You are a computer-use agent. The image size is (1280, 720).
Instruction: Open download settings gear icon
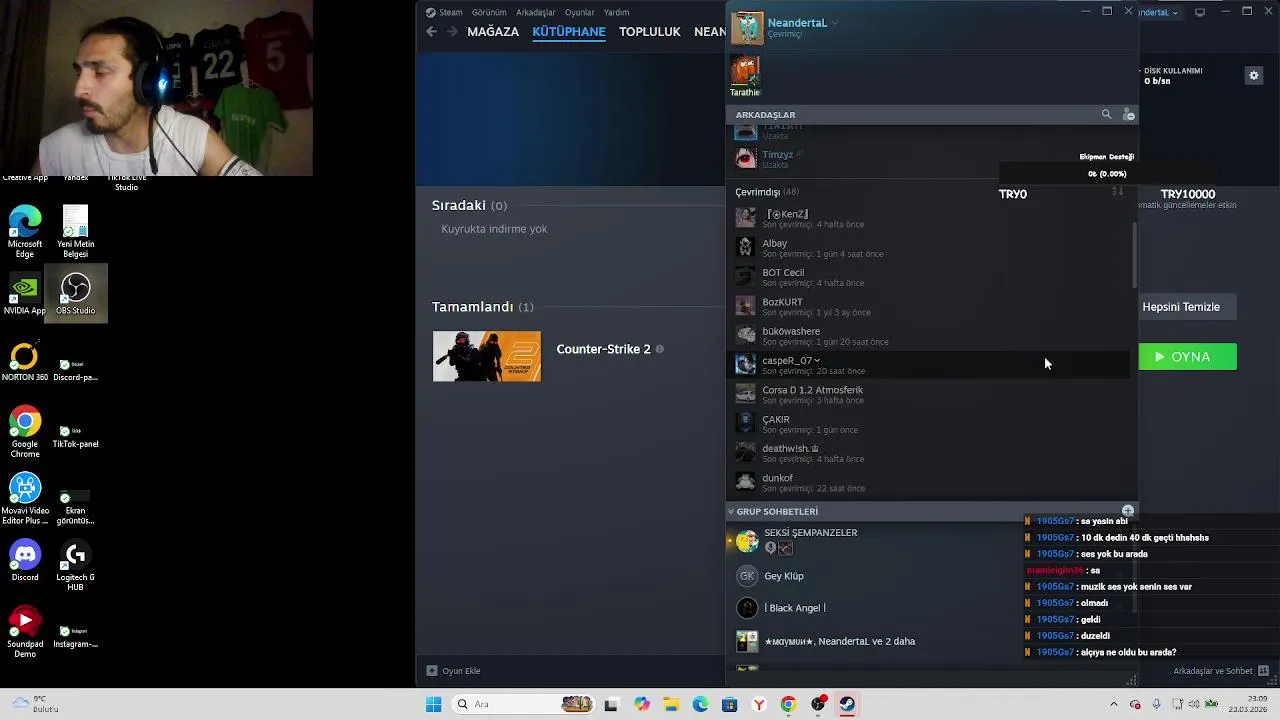point(1253,75)
